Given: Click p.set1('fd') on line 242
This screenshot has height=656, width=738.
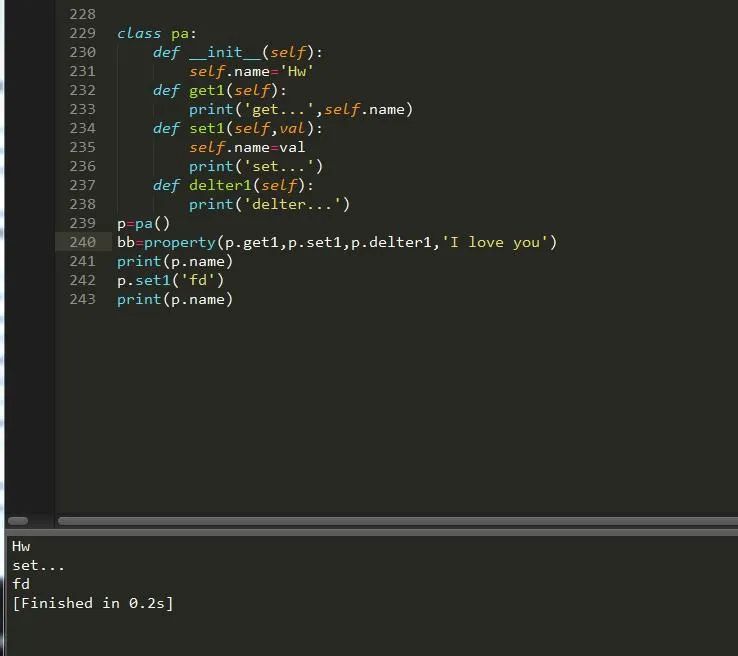Looking at the screenshot, I should tap(170, 280).
